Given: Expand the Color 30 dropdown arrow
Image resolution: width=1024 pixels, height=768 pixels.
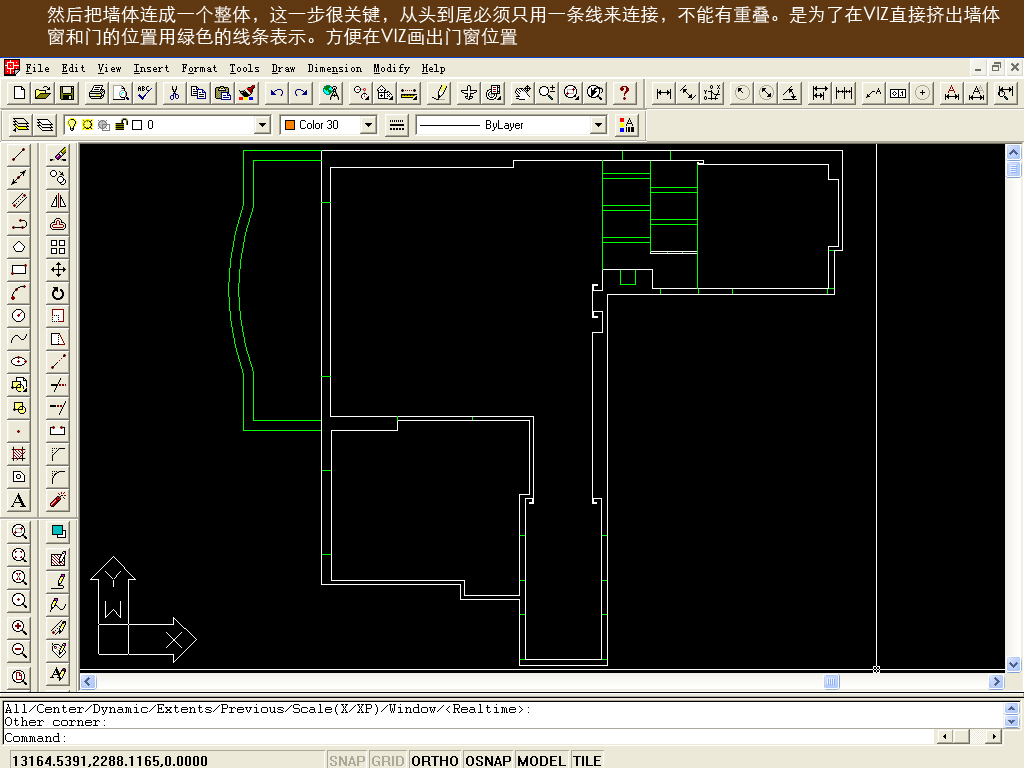Looking at the screenshot, I should point(368,125).
